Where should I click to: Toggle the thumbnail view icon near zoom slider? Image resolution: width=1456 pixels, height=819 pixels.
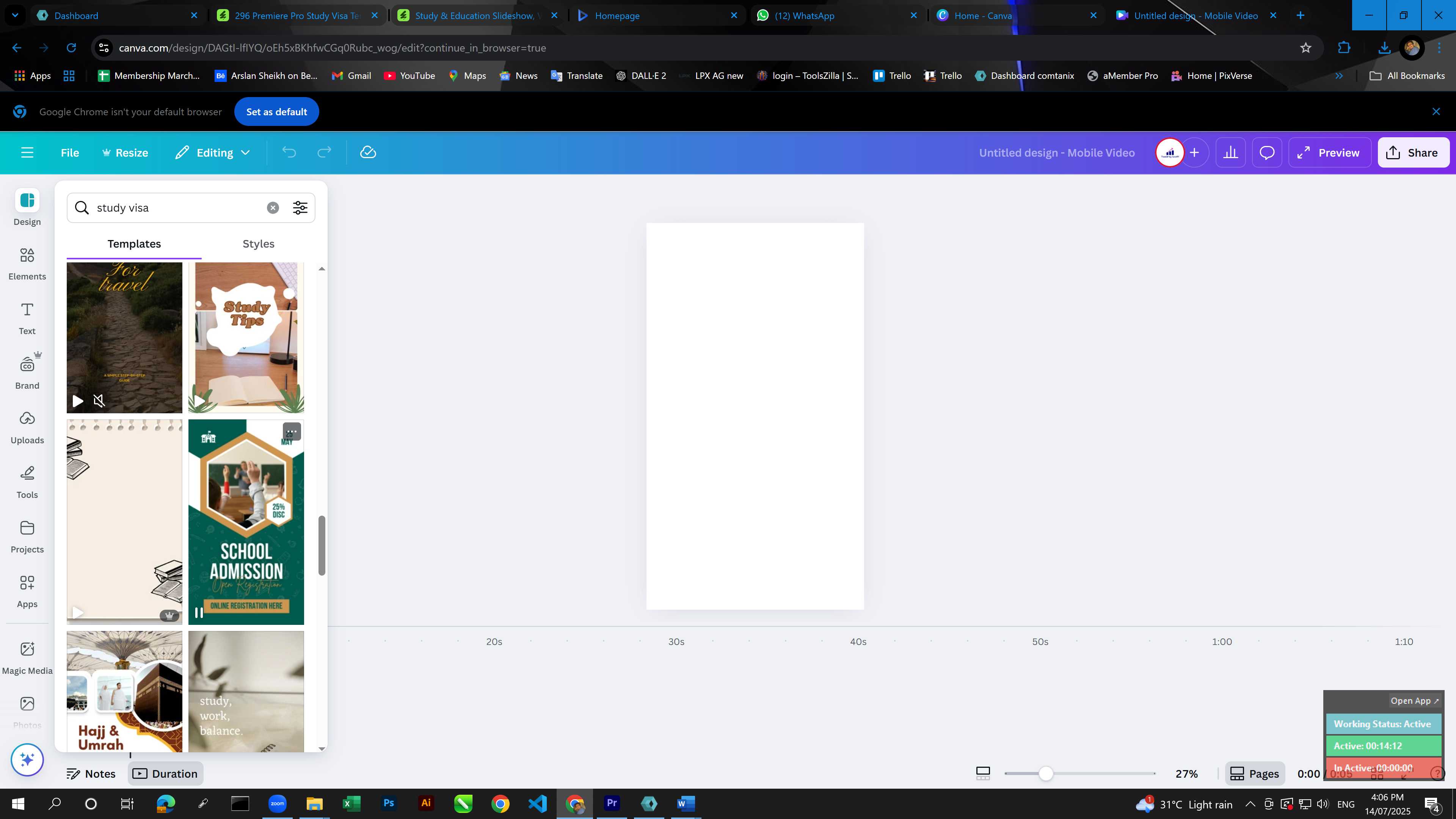pos(983,773)
